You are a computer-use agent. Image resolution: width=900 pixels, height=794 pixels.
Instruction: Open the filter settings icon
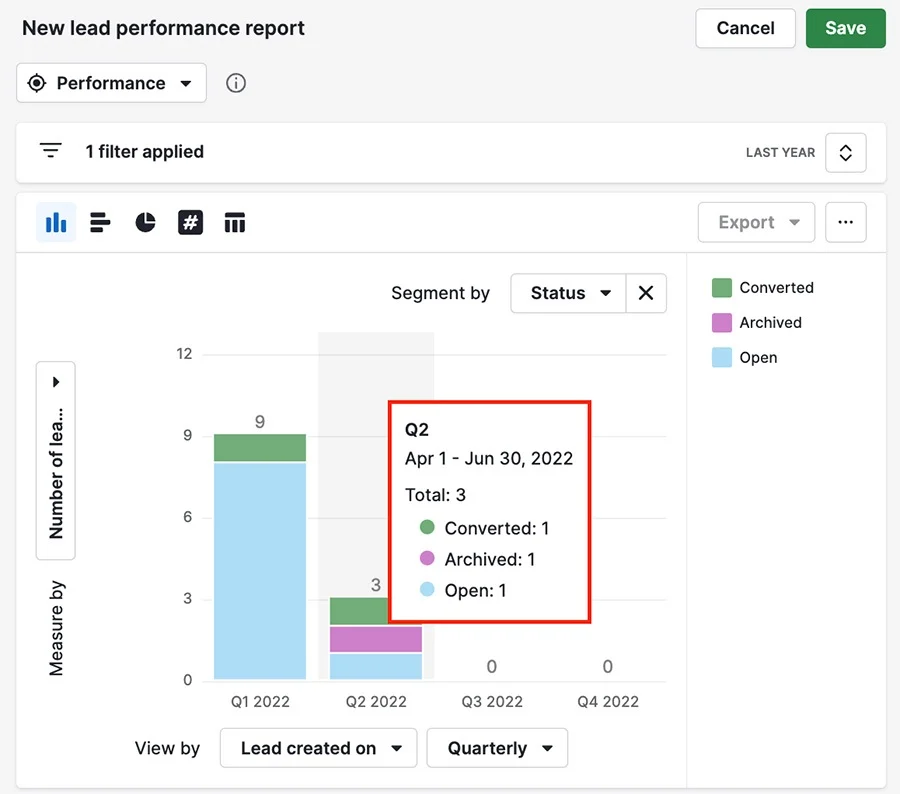51,151
